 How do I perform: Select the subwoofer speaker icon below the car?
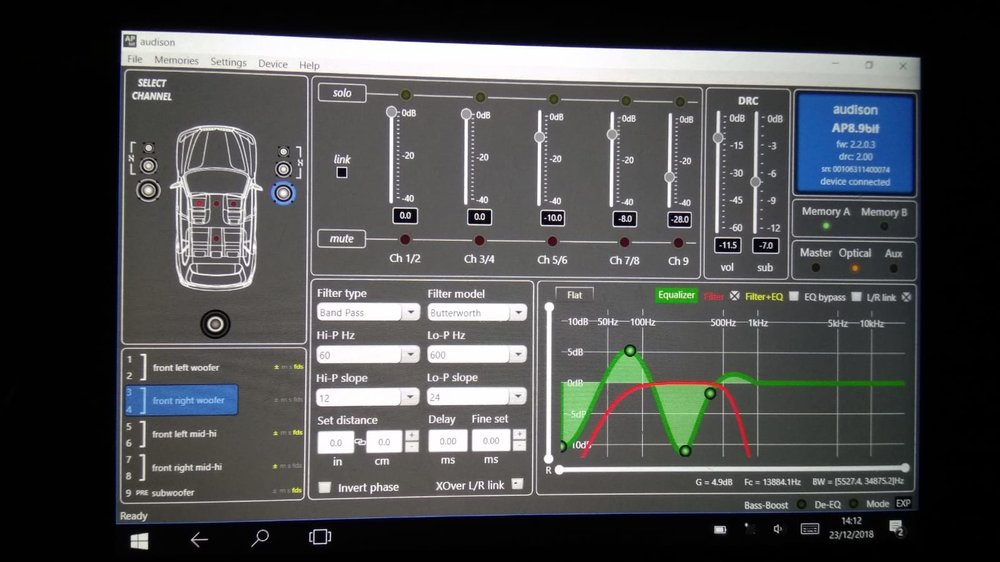215,324
